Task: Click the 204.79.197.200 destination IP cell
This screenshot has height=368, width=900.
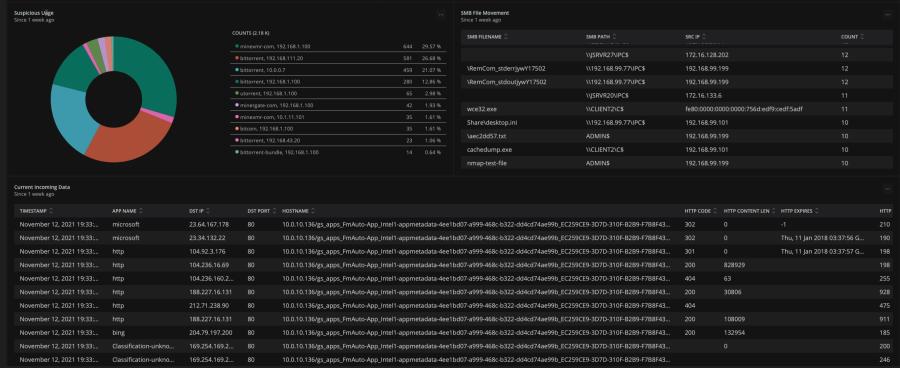Action: point(211,332)
